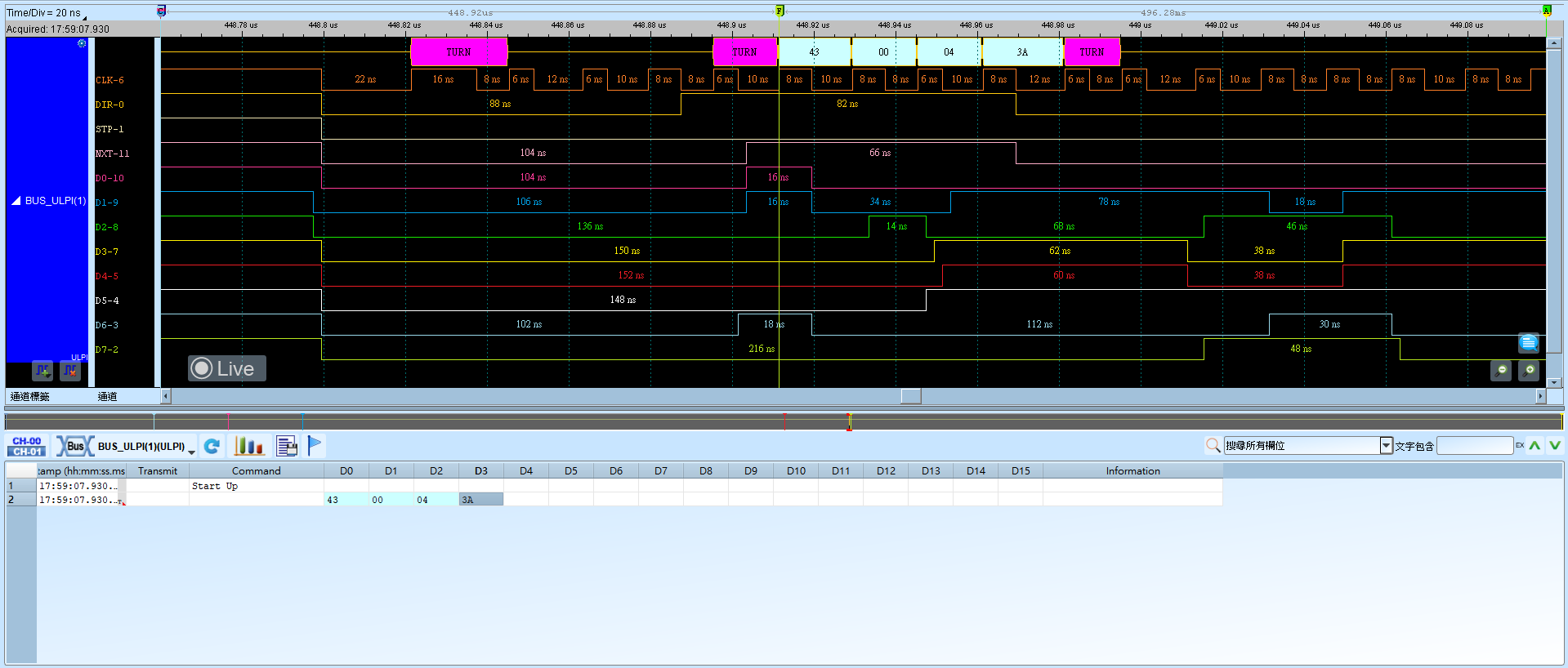Open the bus settings gear icon
Image resolution: width=1568 pixels, height=668 pixels.
[x=82, y=43]
